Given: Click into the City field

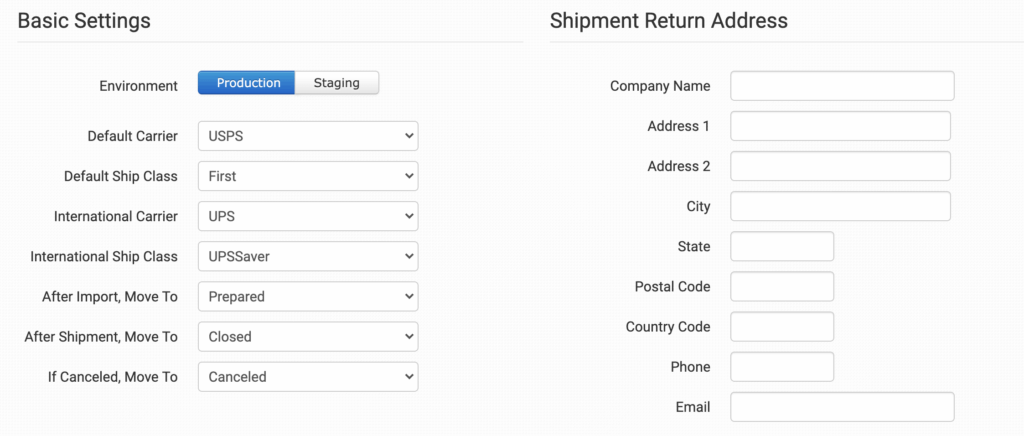Looking at the screenshot, I should (840, 206).
